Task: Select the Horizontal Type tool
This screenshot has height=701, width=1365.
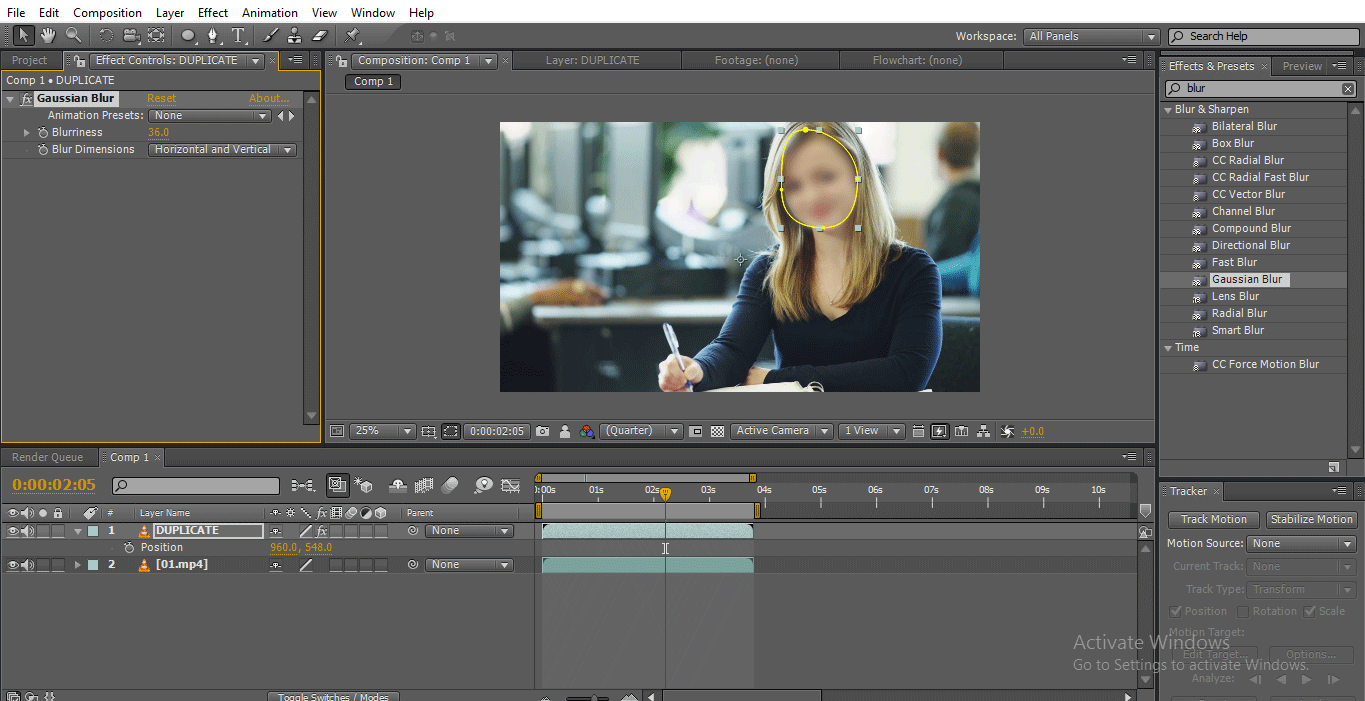Action: click(239, 36)
